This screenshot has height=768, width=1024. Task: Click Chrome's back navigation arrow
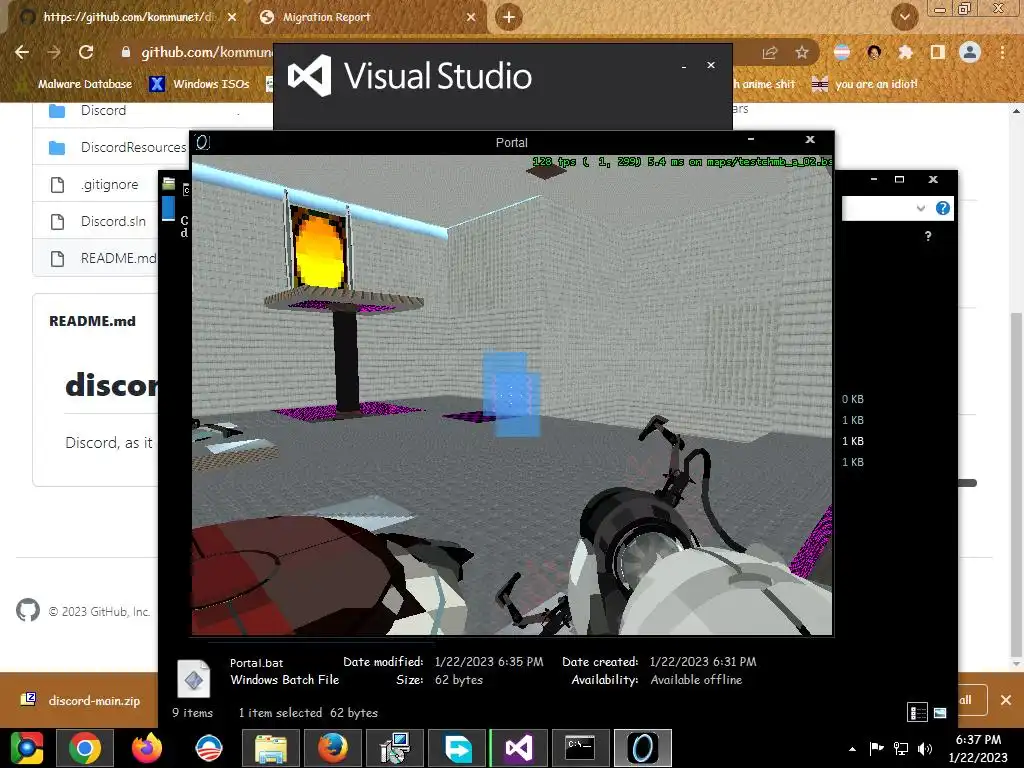coord(22,52)
